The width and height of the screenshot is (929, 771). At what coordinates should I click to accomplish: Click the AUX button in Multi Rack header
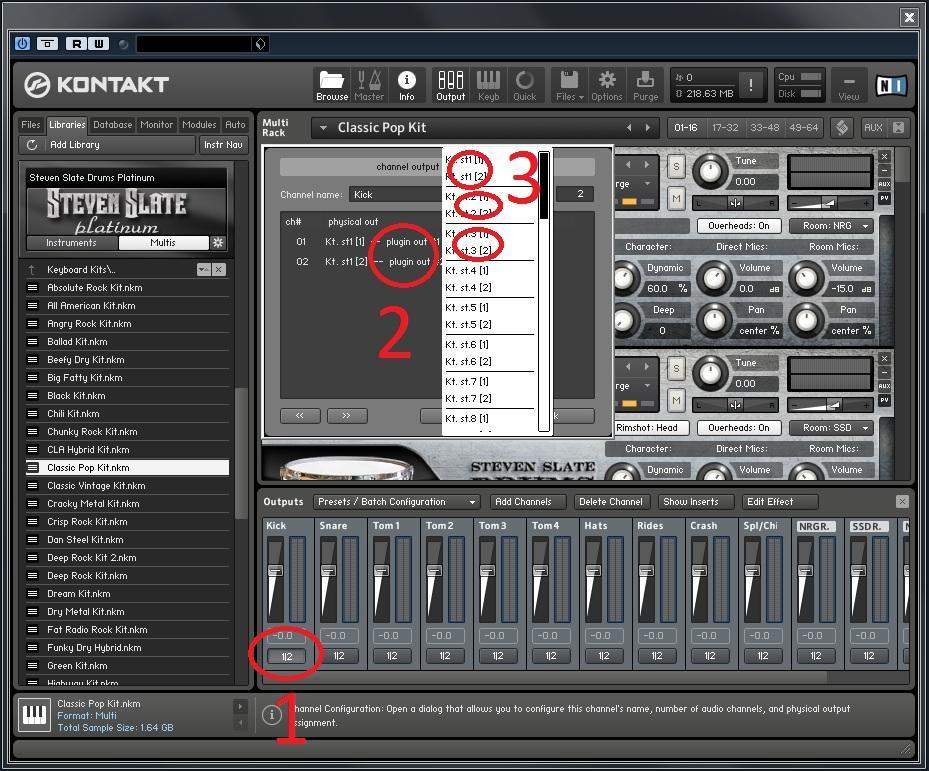873,127
